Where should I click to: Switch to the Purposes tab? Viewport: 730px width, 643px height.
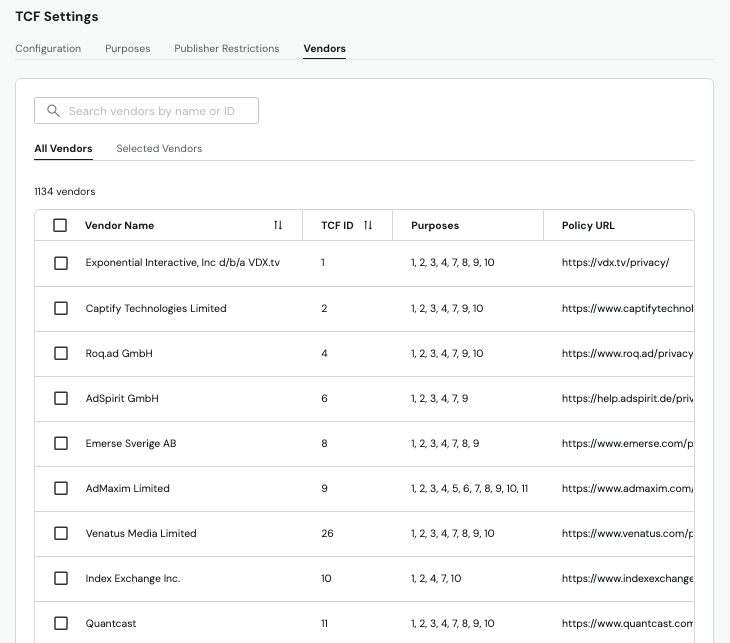tap(128, 48)
